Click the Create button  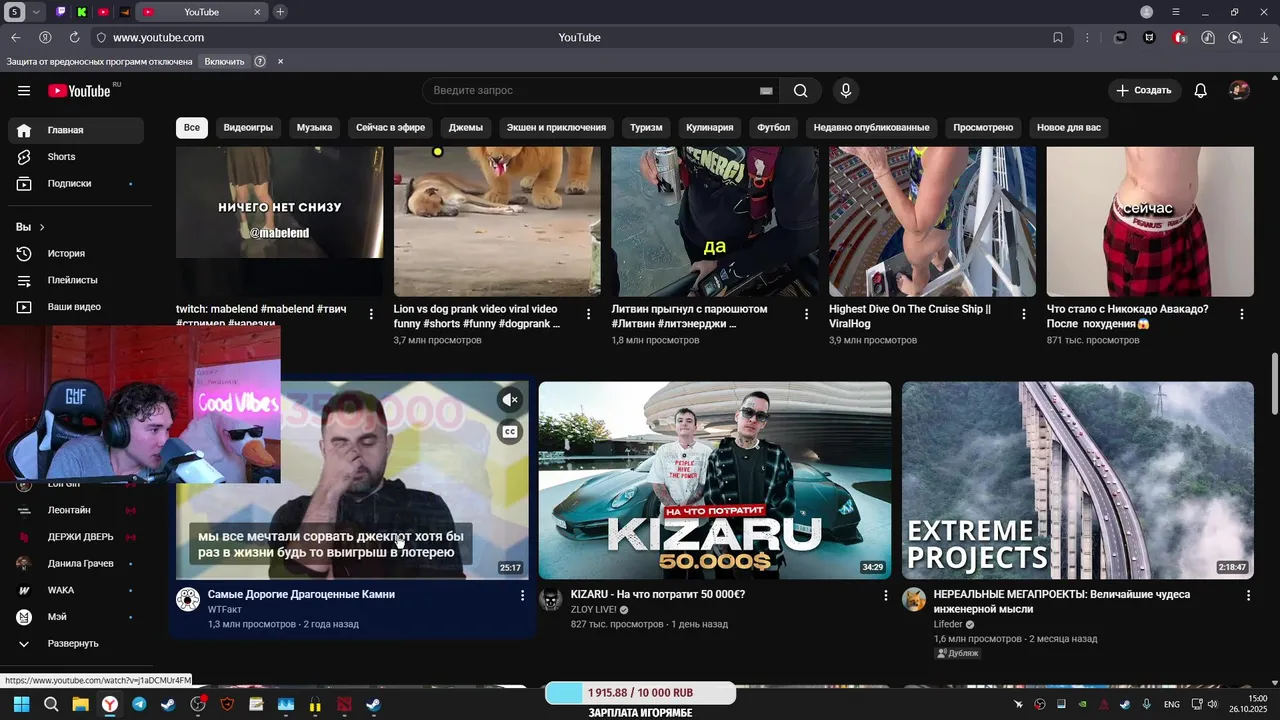click(x=1144, y=90)
